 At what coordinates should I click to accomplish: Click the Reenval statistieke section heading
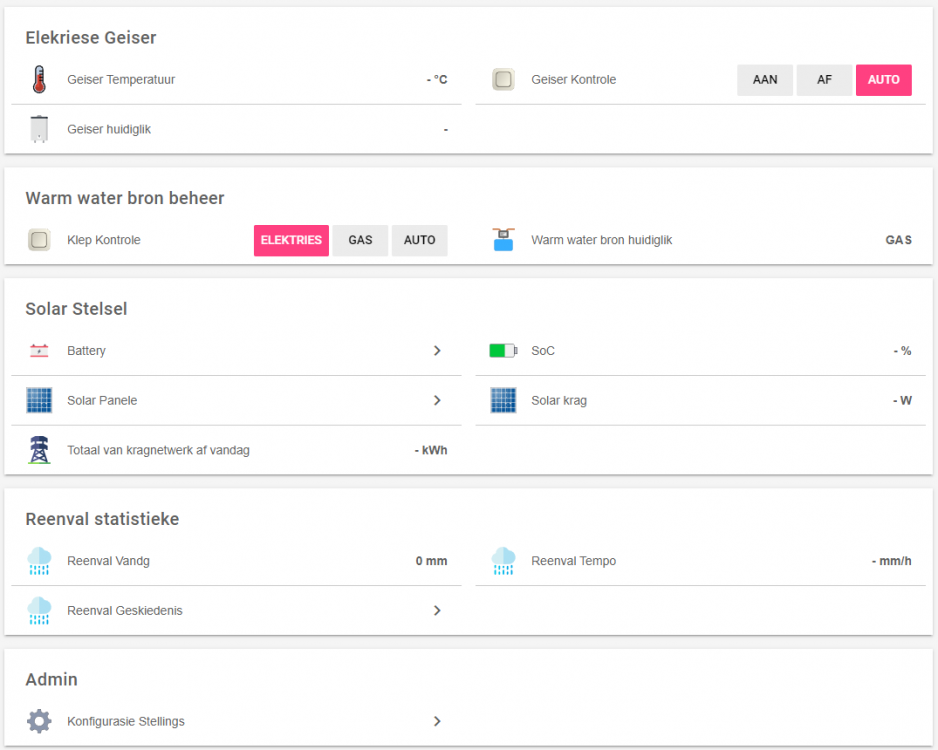[102, 519]
